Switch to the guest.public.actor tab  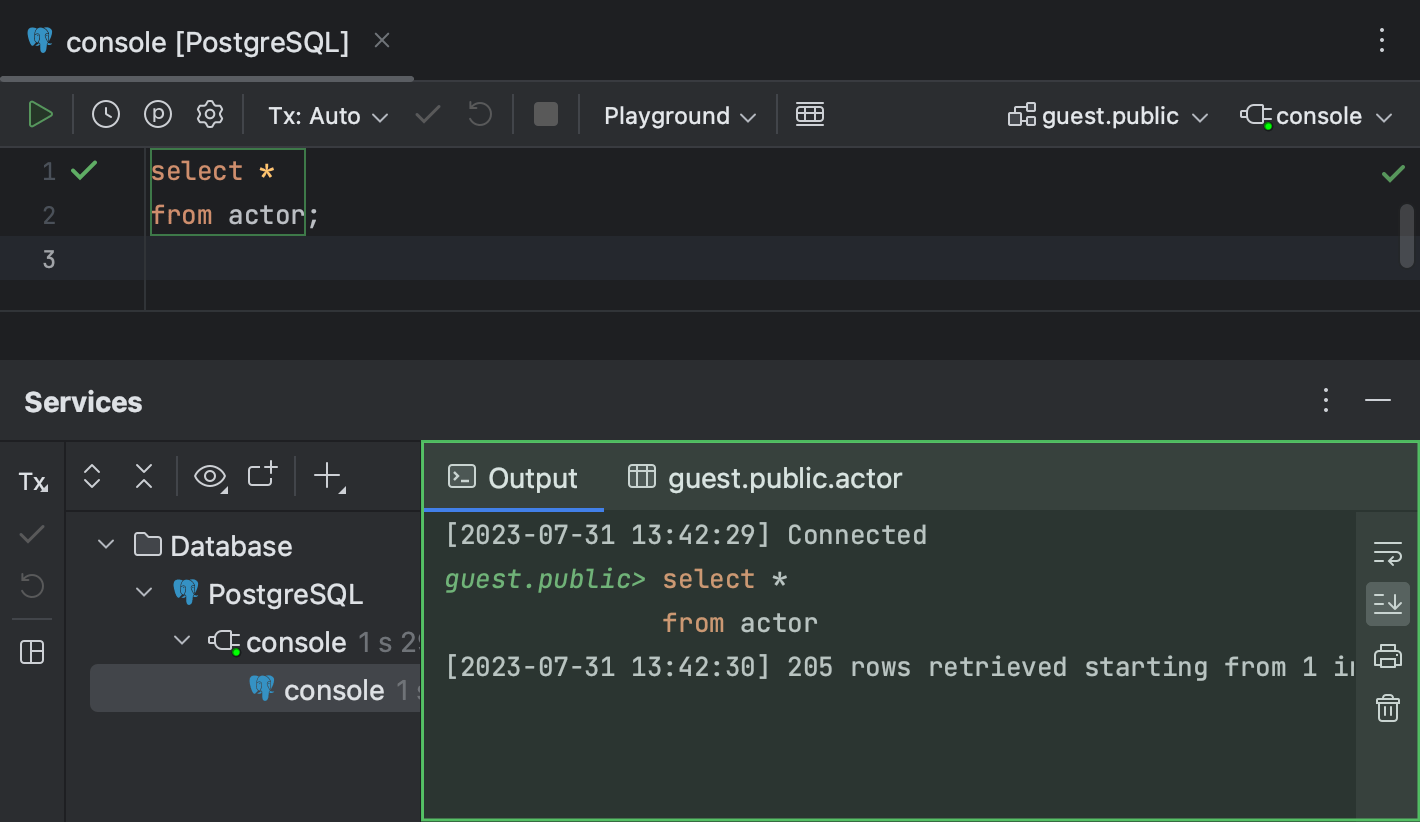coord(783,478)
